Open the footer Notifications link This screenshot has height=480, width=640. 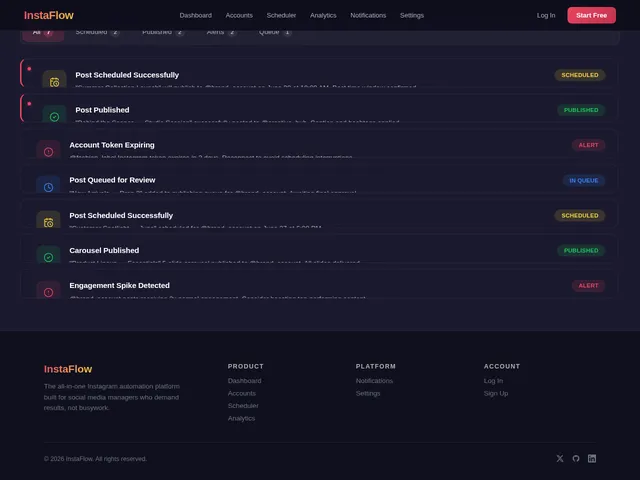pyautogui.click(x=374, y=380)
